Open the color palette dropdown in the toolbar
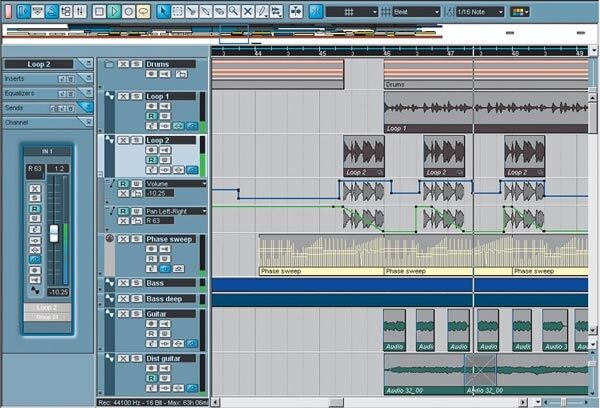 520,12
